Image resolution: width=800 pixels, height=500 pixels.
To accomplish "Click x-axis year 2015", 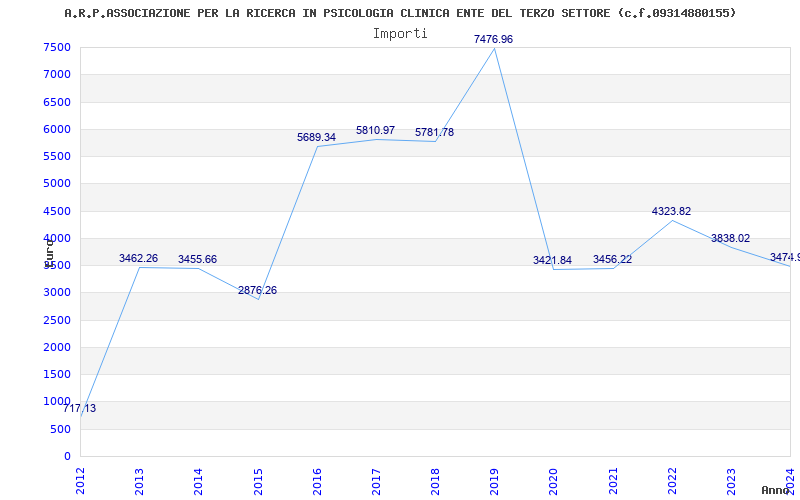I will click(258, 481).
